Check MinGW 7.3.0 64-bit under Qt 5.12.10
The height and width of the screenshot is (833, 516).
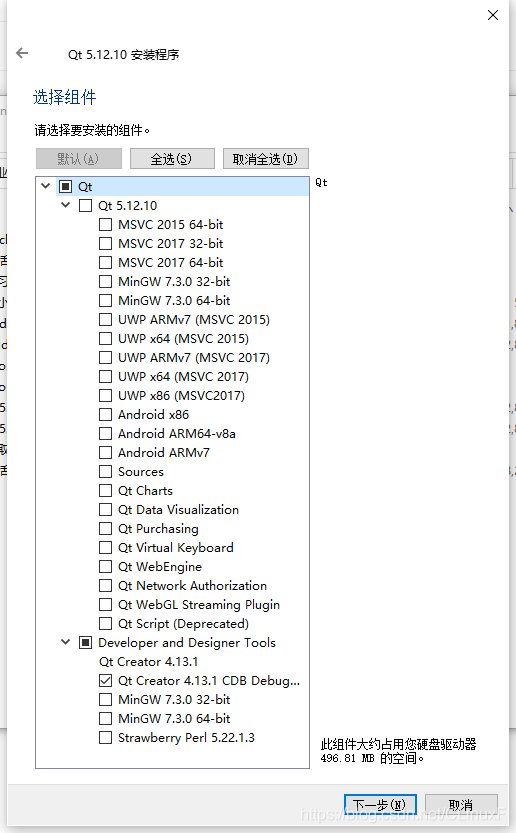click(x=106, y=301)
